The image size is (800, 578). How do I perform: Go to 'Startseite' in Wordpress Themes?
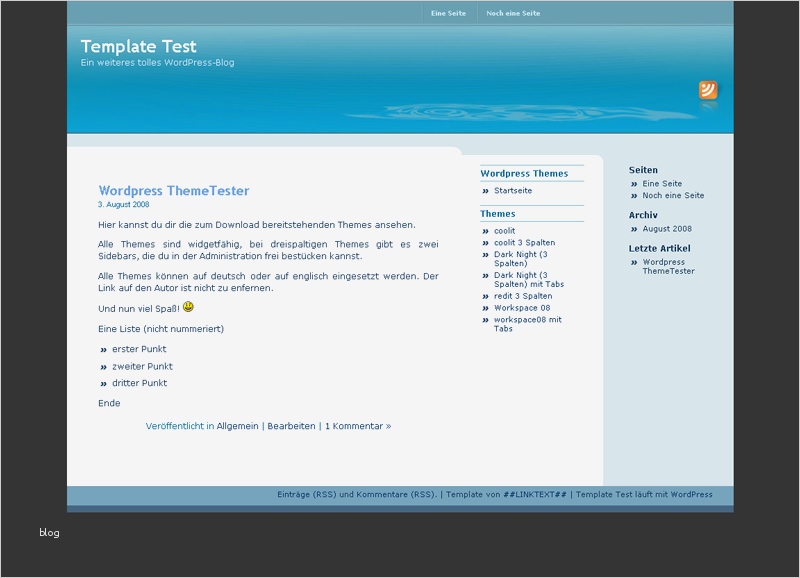[x=513, y=190]
